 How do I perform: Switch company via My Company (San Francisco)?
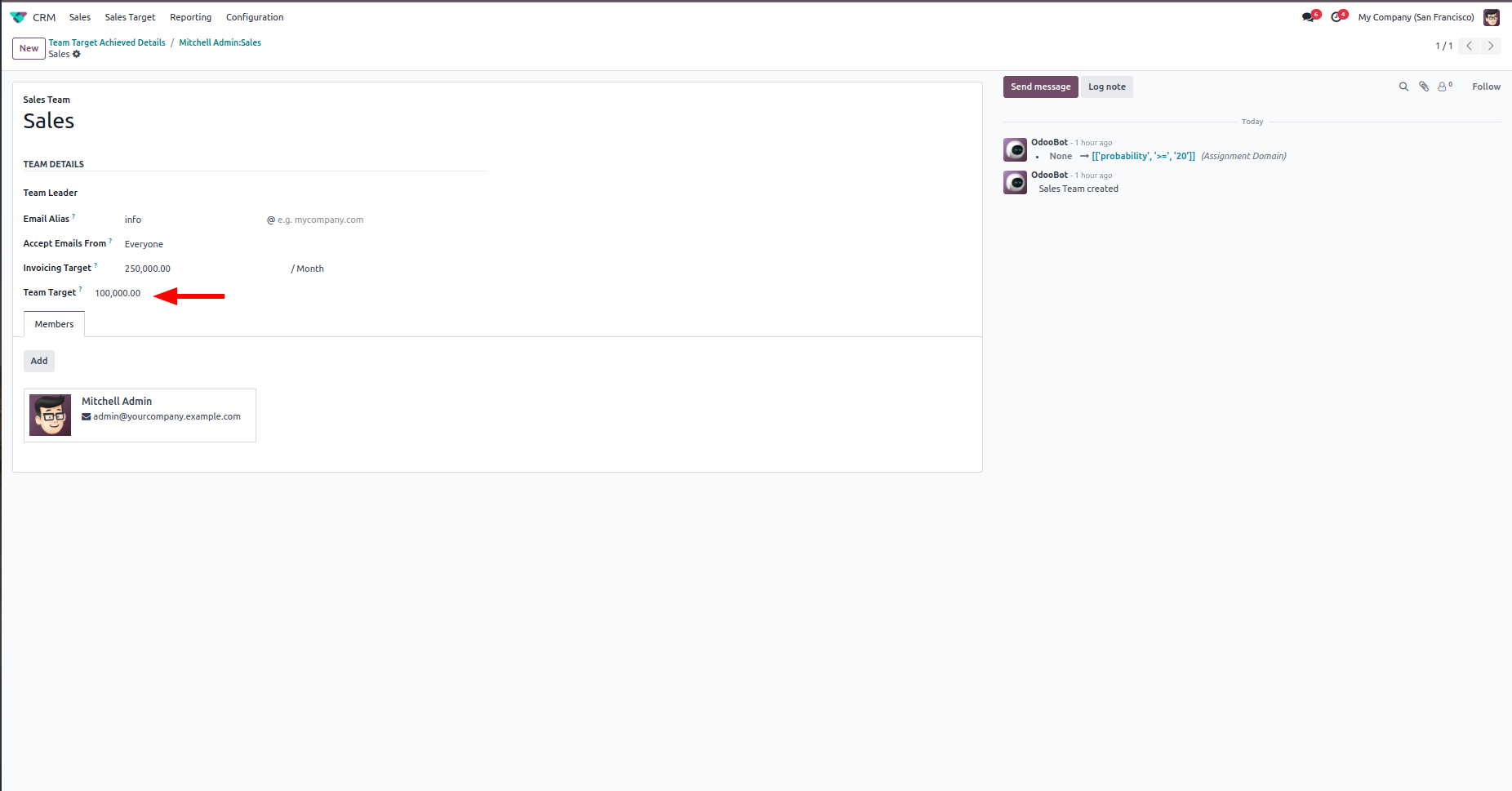[1416, 17]
